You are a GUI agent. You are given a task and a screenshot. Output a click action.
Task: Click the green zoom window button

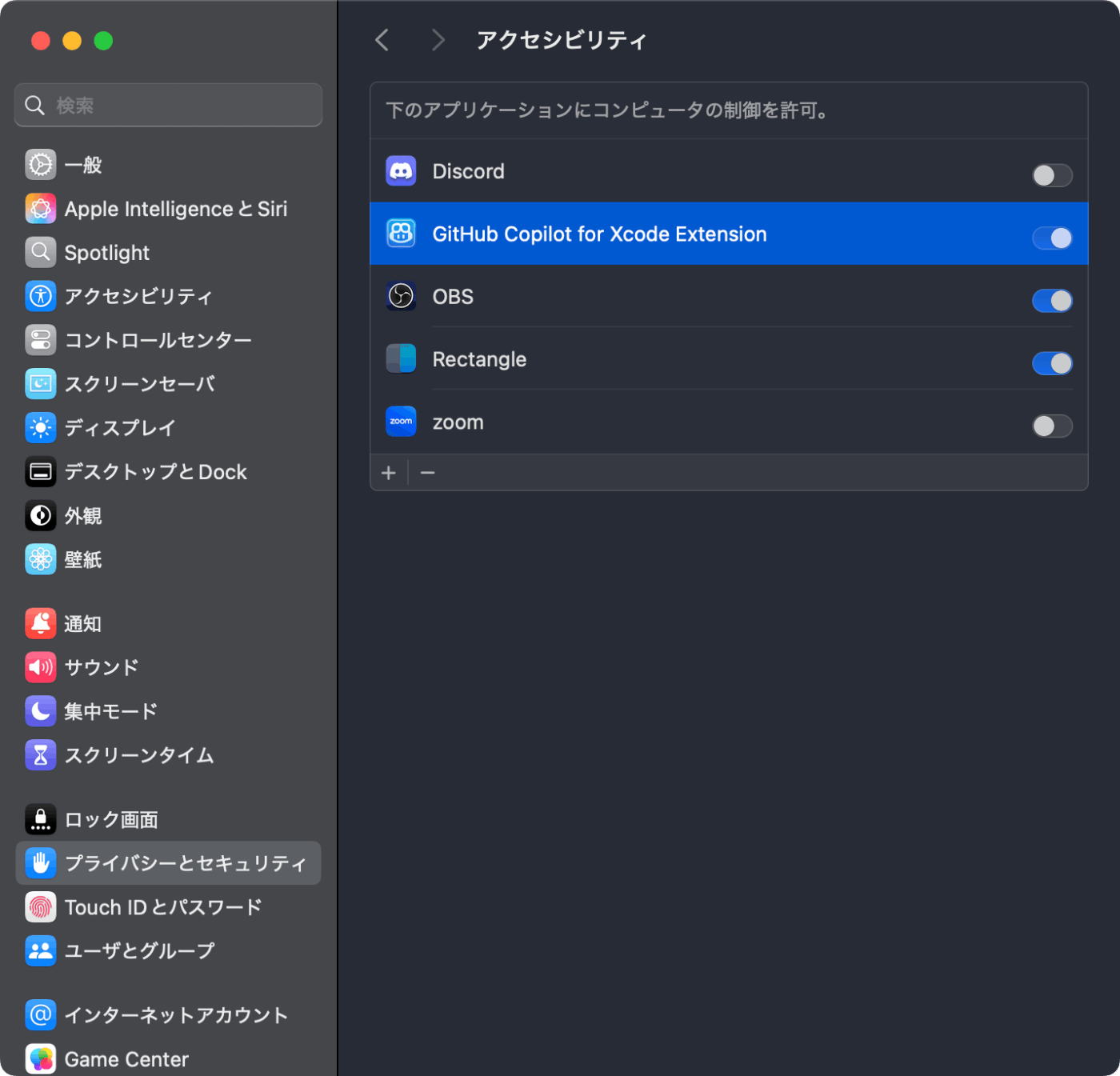103,41
